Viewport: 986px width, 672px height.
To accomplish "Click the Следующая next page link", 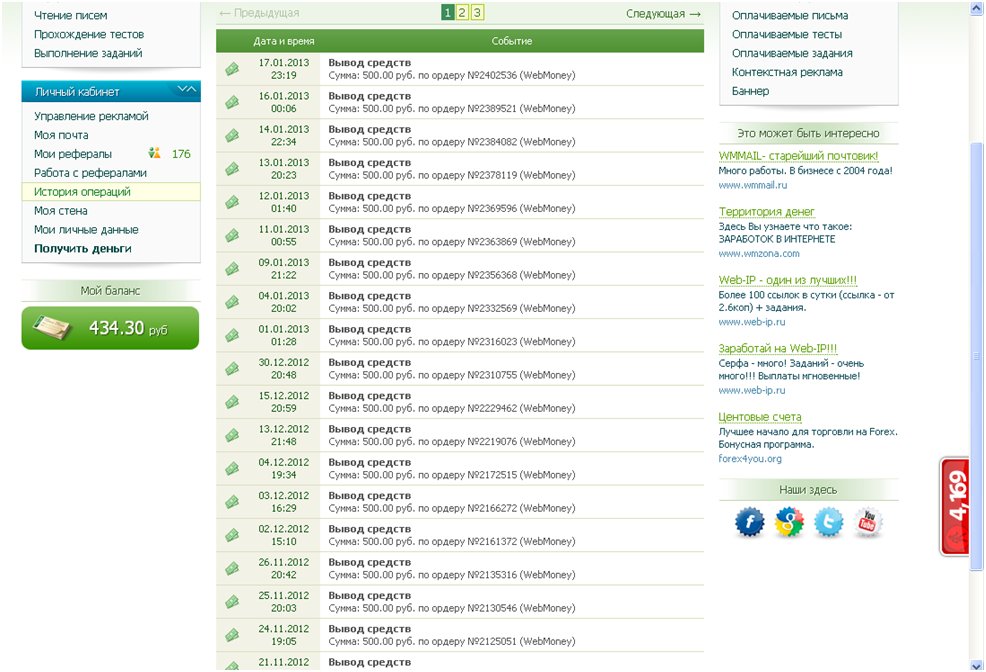I will 663,13.
